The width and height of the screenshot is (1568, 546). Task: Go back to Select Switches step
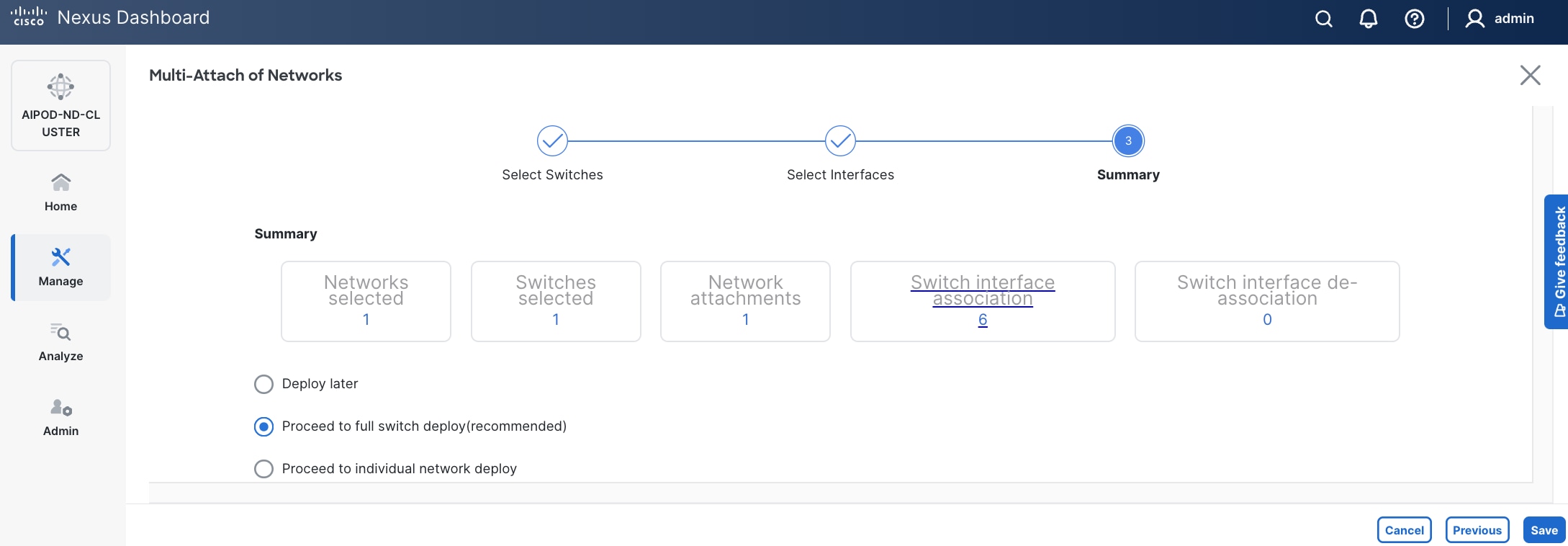552,141
